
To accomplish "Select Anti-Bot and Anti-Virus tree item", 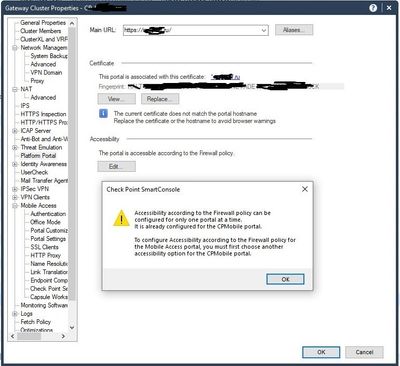I will [44, 139].
